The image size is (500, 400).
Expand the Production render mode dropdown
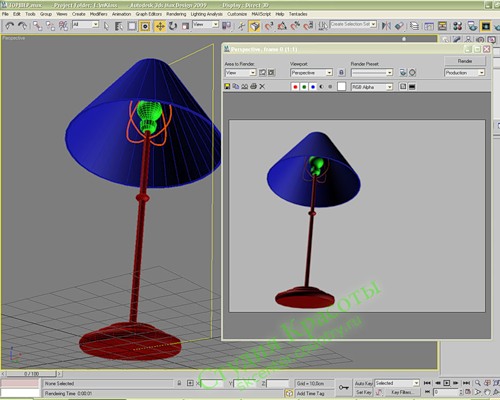click(464, 72)
